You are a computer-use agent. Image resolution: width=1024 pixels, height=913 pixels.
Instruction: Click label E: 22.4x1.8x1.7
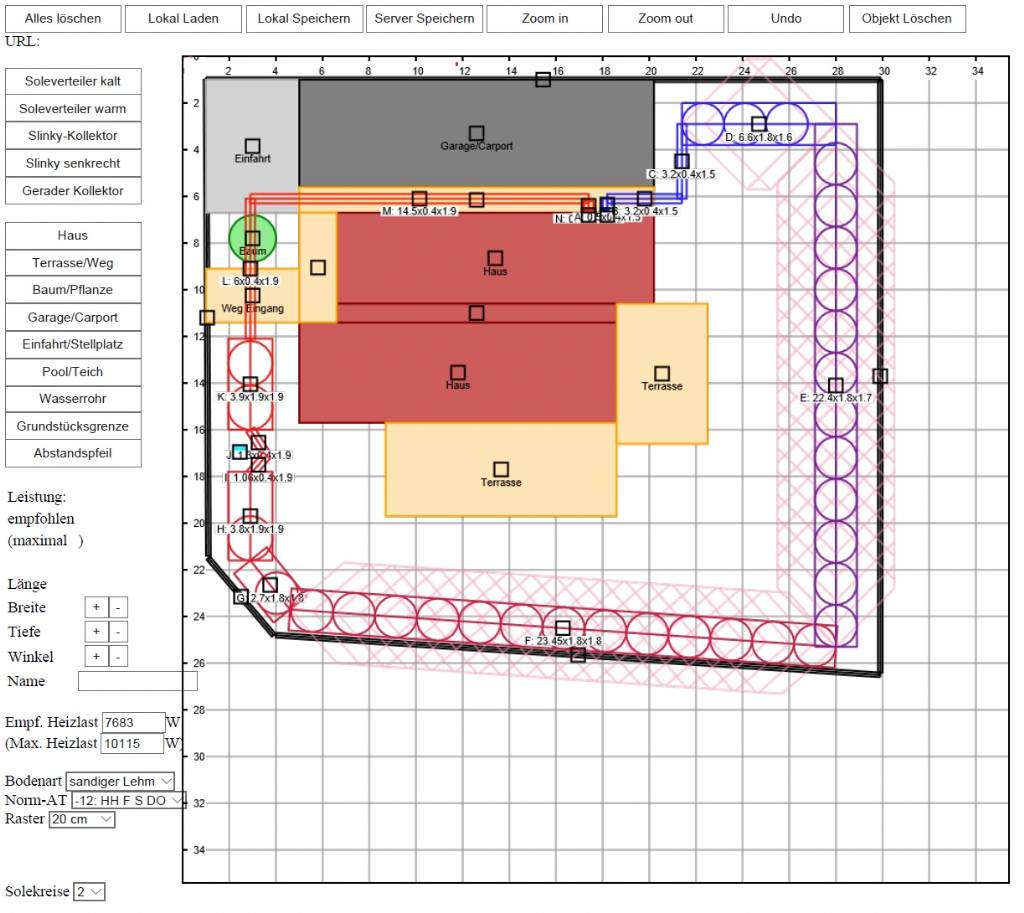coord(836,398)
